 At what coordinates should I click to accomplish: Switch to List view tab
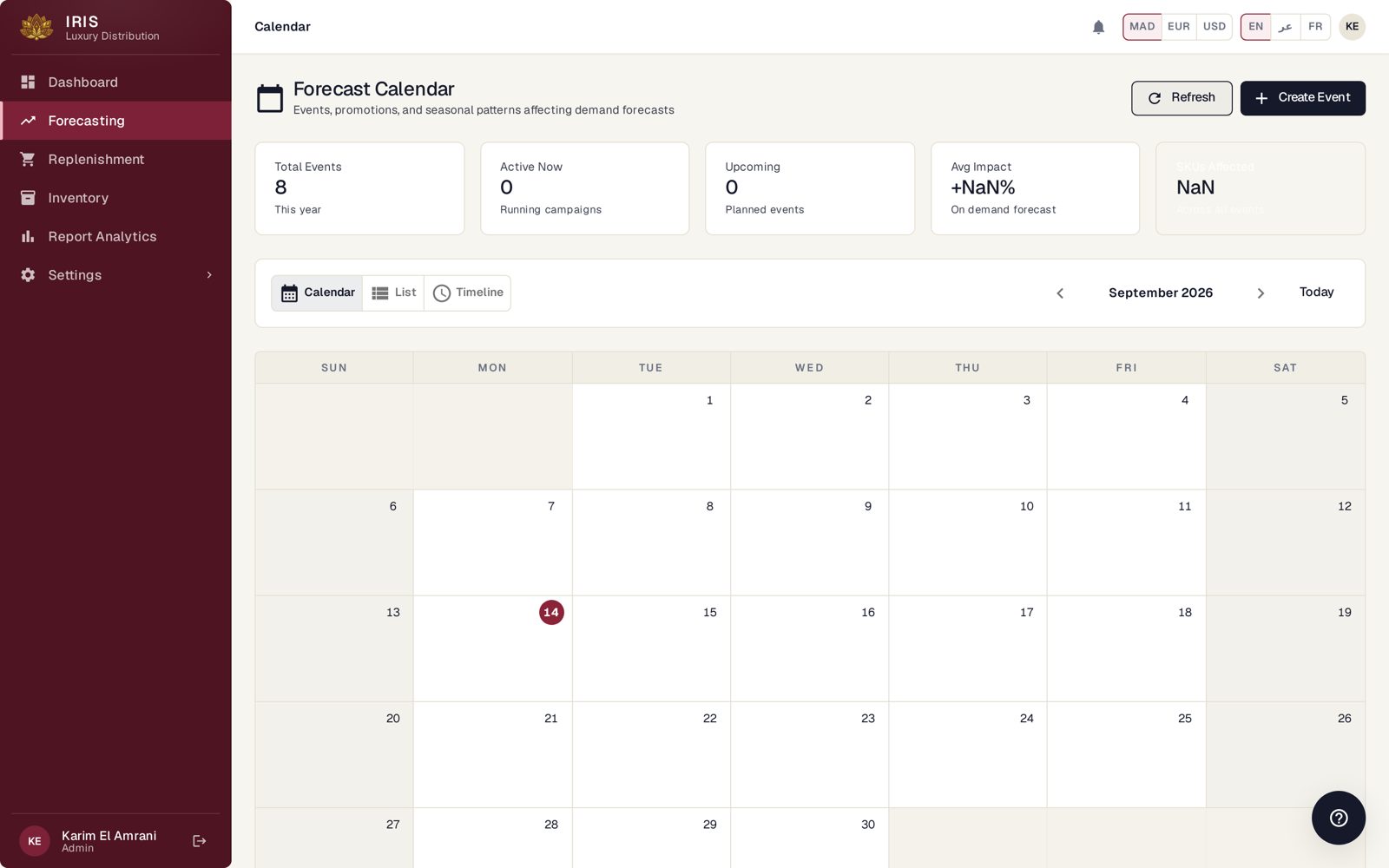point(393,293)
